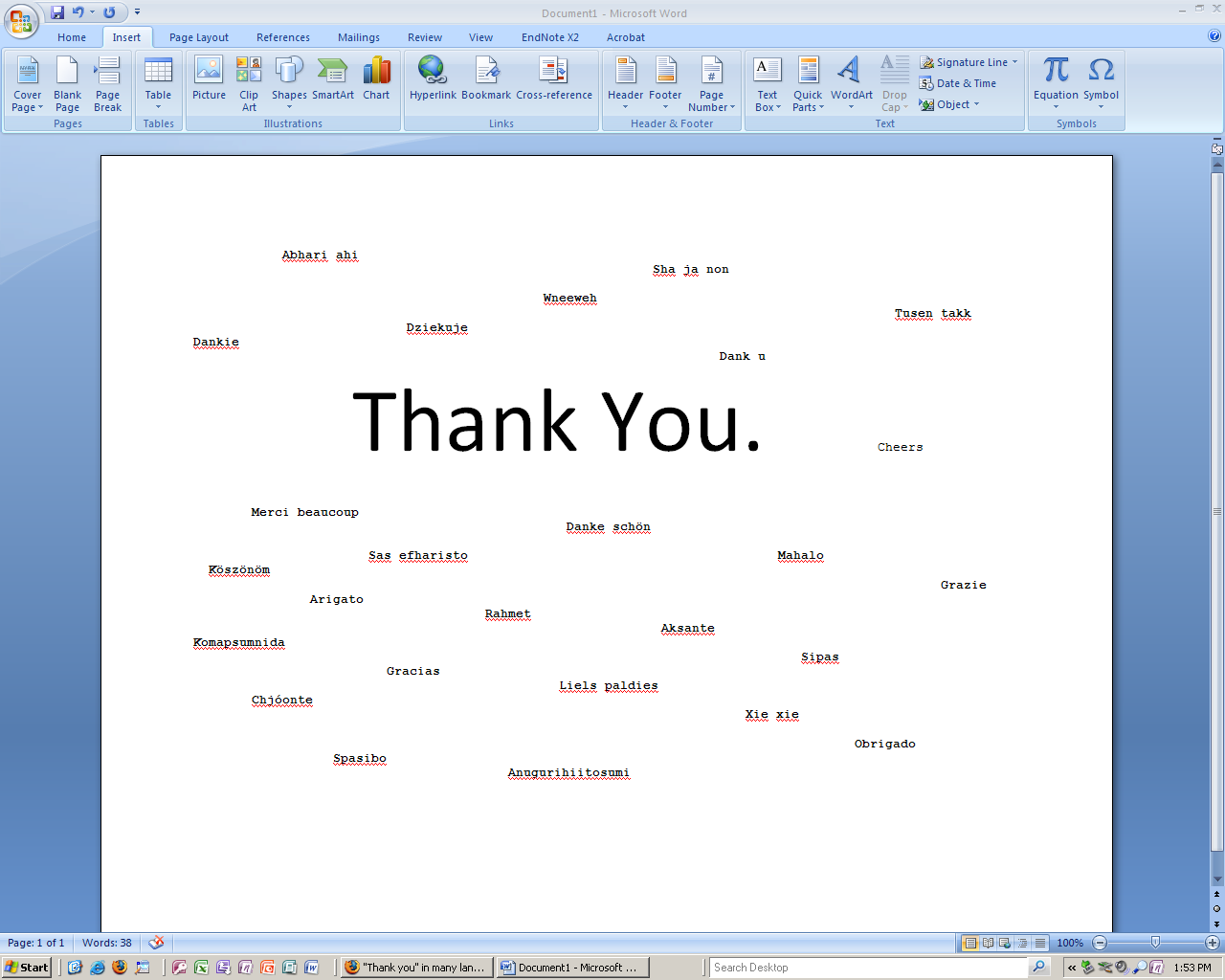Click the 100% zoom level
This screenshot has height=980, width=1225.
(x=1070, y=943)
